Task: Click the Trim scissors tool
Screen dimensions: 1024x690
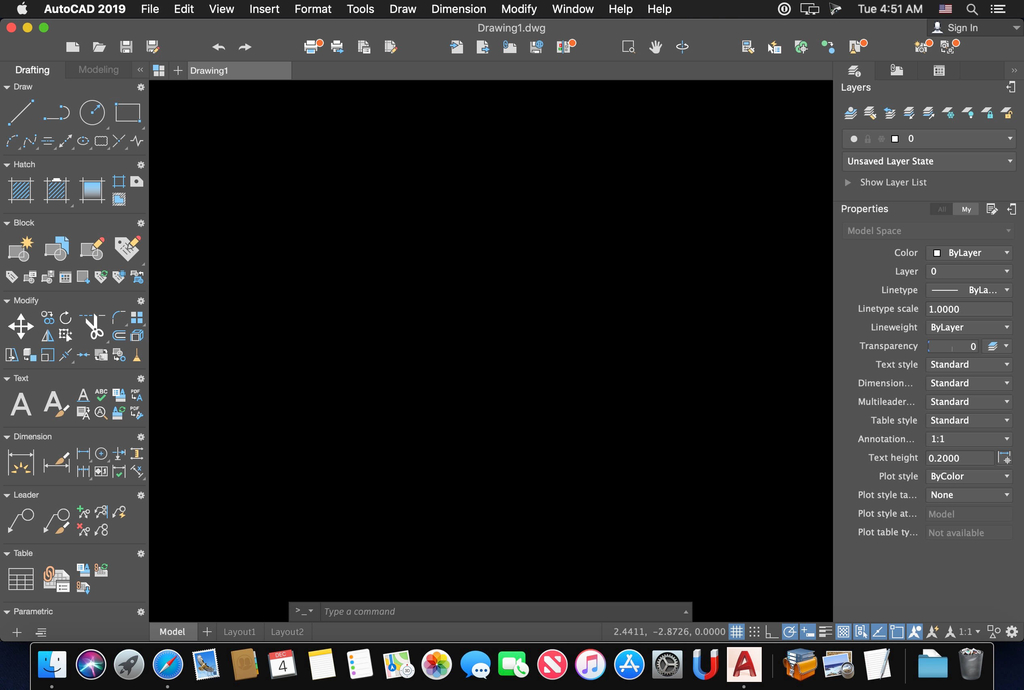Action: [93, 326]
